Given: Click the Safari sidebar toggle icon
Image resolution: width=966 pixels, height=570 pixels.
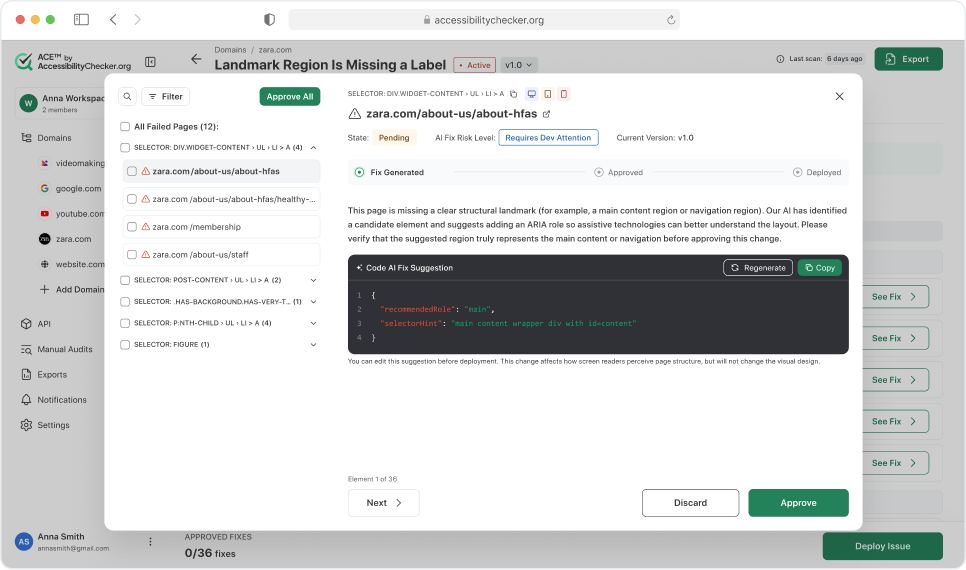Looking at the screenshot, I should click(x=81, y=20).
